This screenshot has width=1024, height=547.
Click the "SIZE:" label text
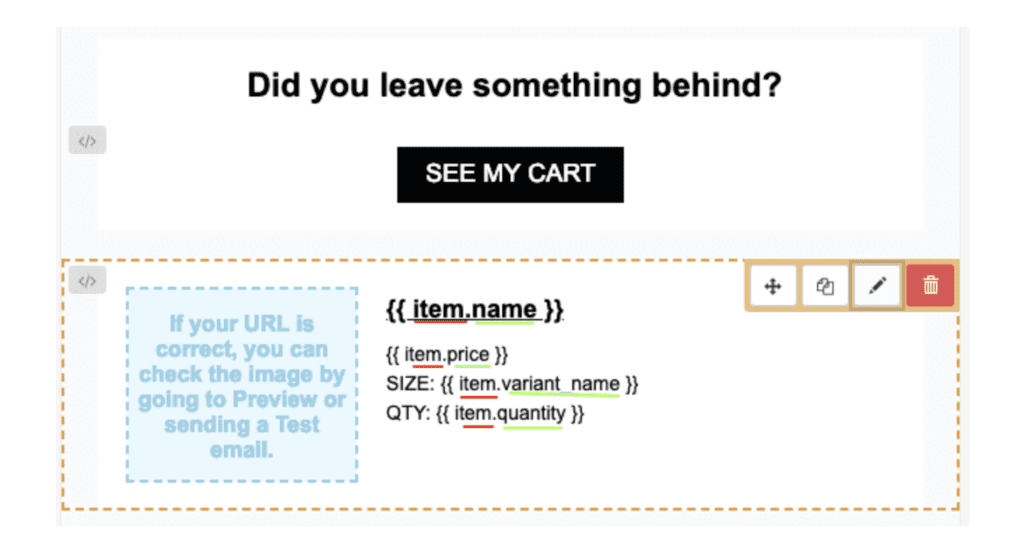point(409,384)
